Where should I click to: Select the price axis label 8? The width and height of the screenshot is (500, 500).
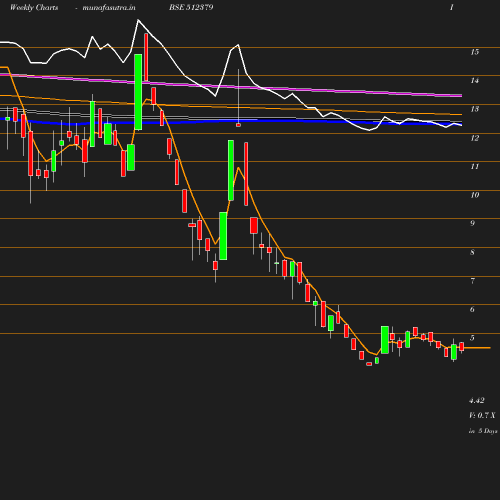tap(472, 252)
